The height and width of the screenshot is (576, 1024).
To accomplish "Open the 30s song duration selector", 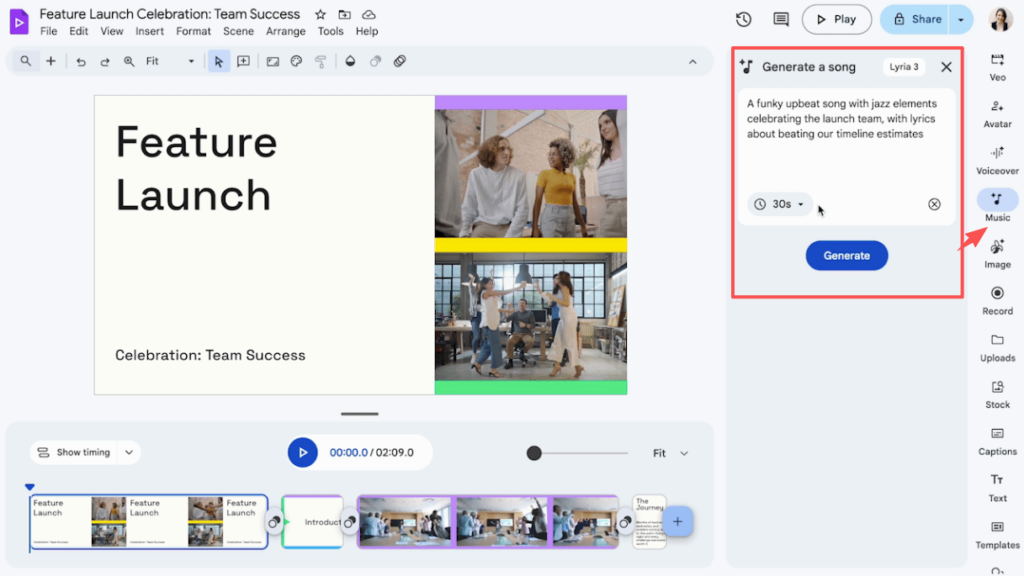I will pyautogui.click(x=779, y=204).
